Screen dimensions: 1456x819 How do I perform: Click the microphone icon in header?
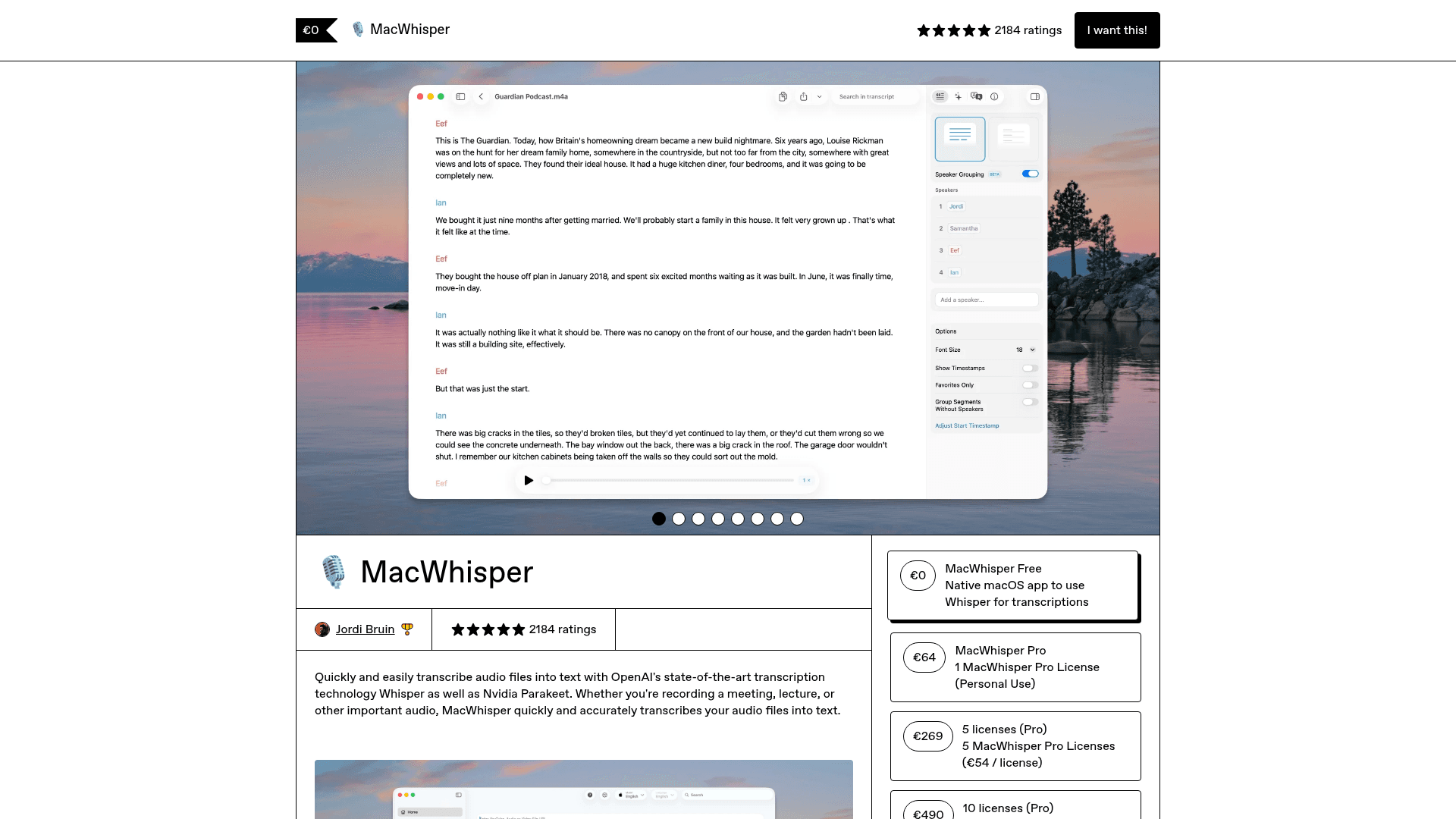[358, 30]
